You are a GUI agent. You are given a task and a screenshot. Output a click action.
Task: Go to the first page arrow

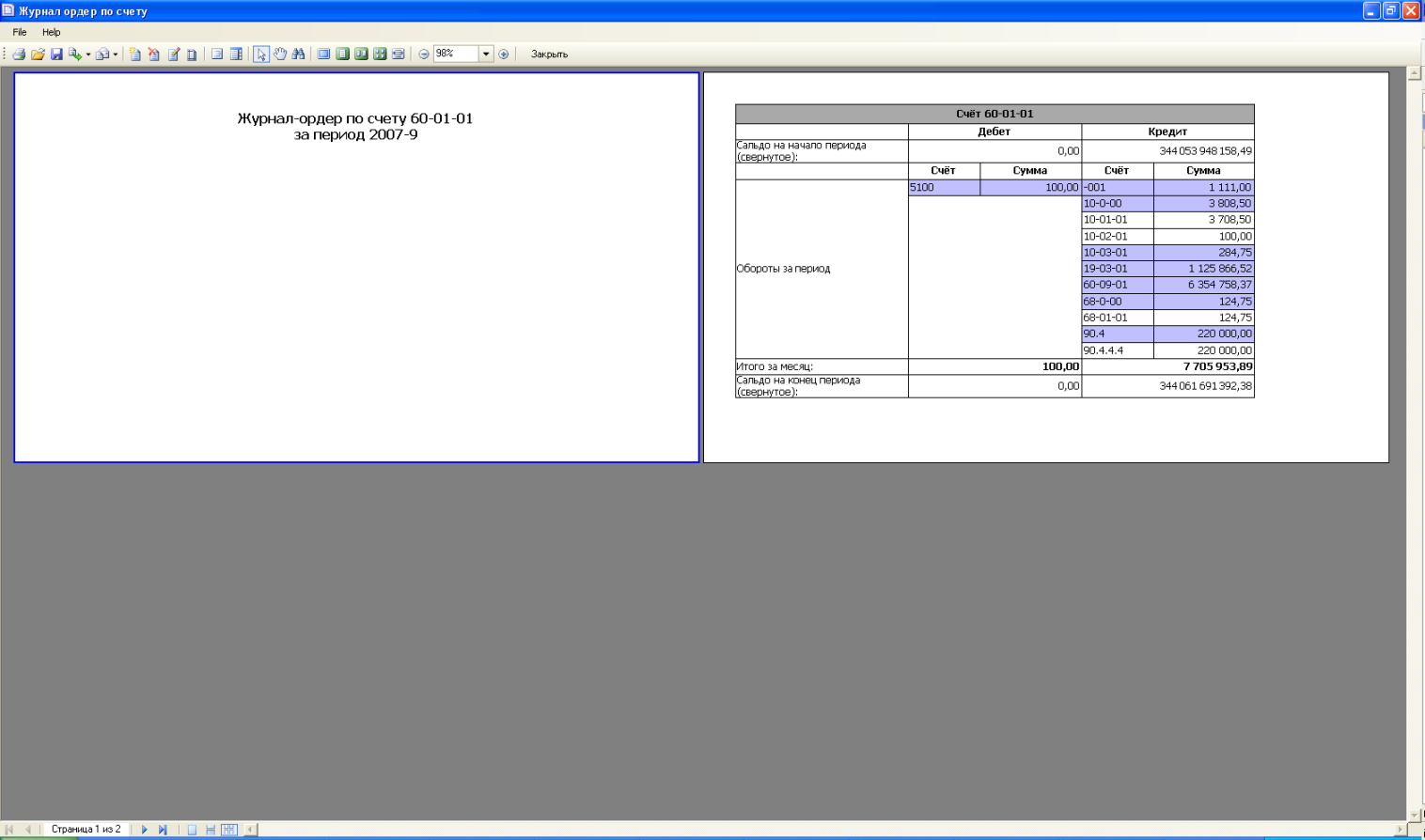pos(10,830)
